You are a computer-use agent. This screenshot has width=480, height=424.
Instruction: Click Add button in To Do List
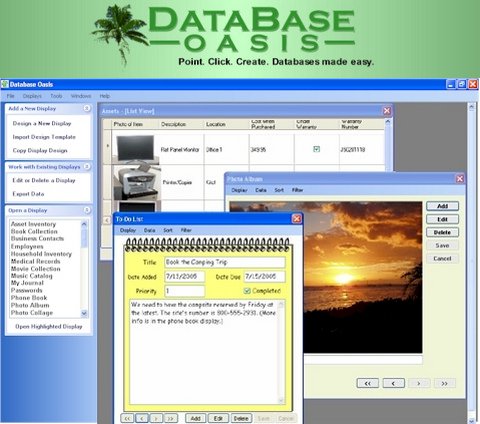(195, 418)
